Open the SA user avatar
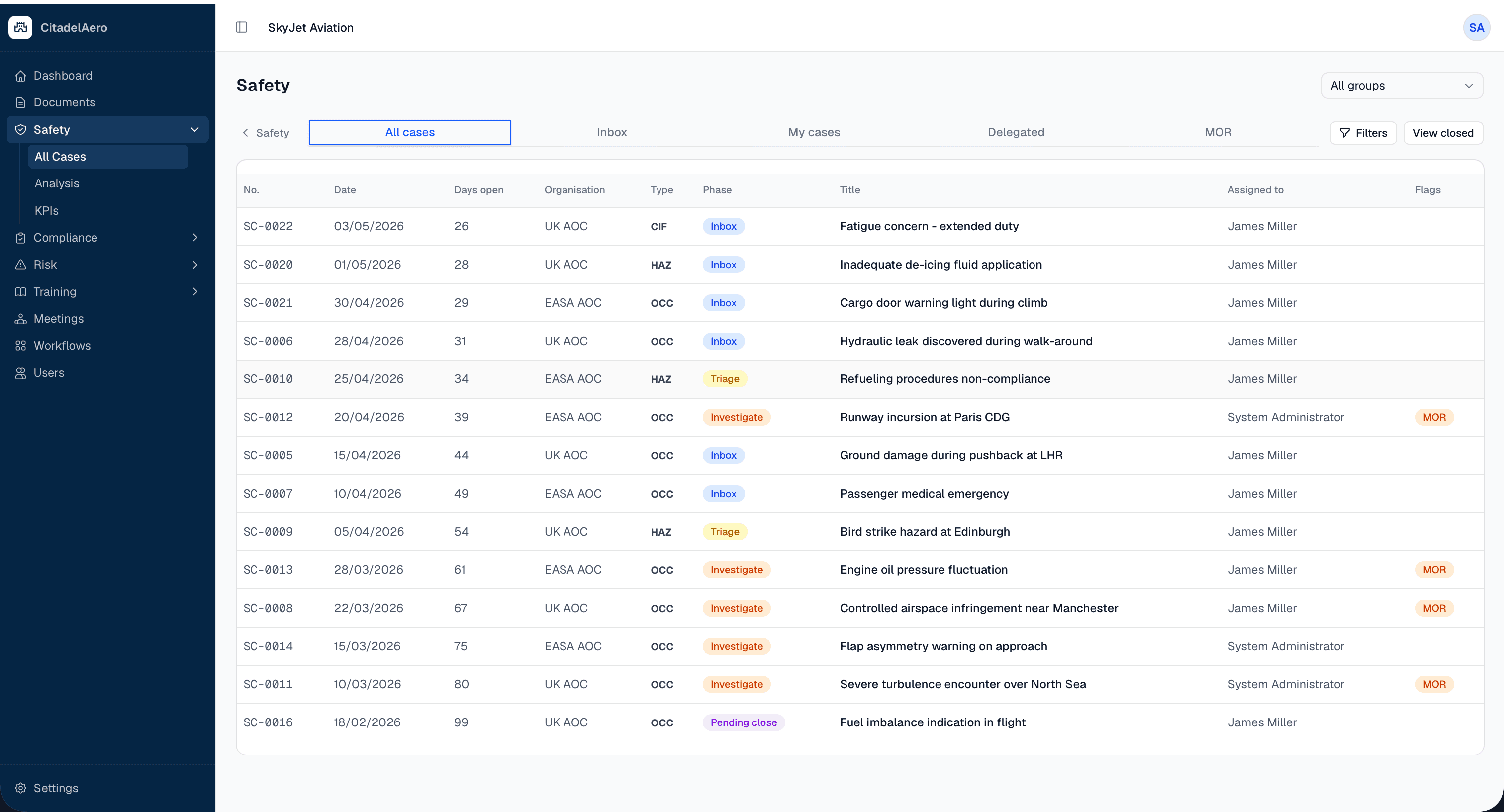Image resolution: width=1504 pixels, height=812 pixels. pyautogui.click(x=1476, y=27)
